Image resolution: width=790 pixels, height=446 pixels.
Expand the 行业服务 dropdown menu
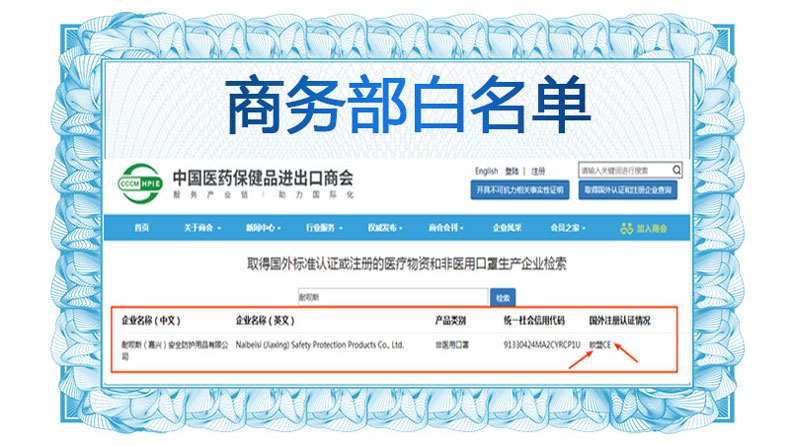point(323,228)
